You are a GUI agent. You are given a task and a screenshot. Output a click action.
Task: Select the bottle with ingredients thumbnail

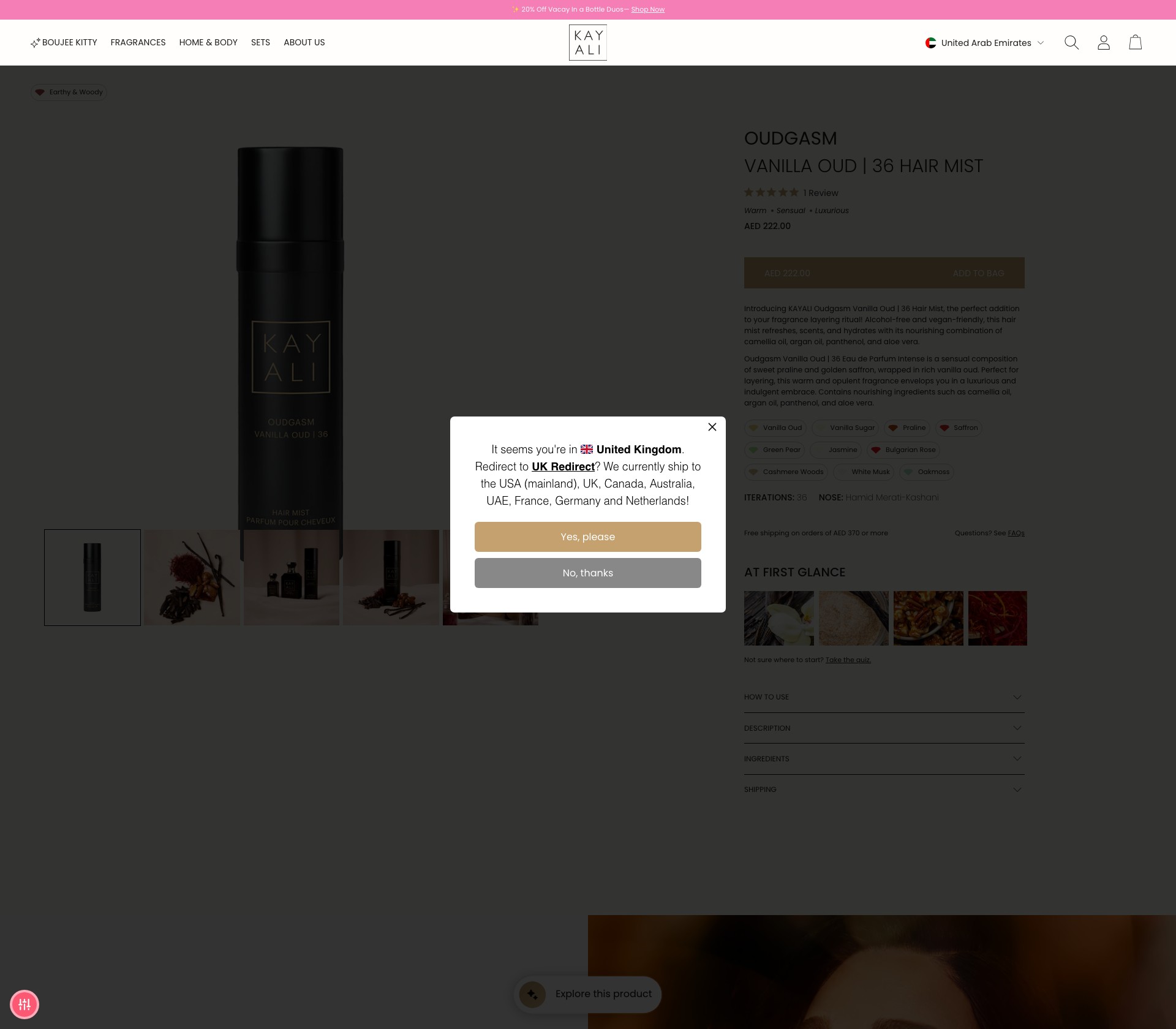pyautogui.click(x=391, y=578)
